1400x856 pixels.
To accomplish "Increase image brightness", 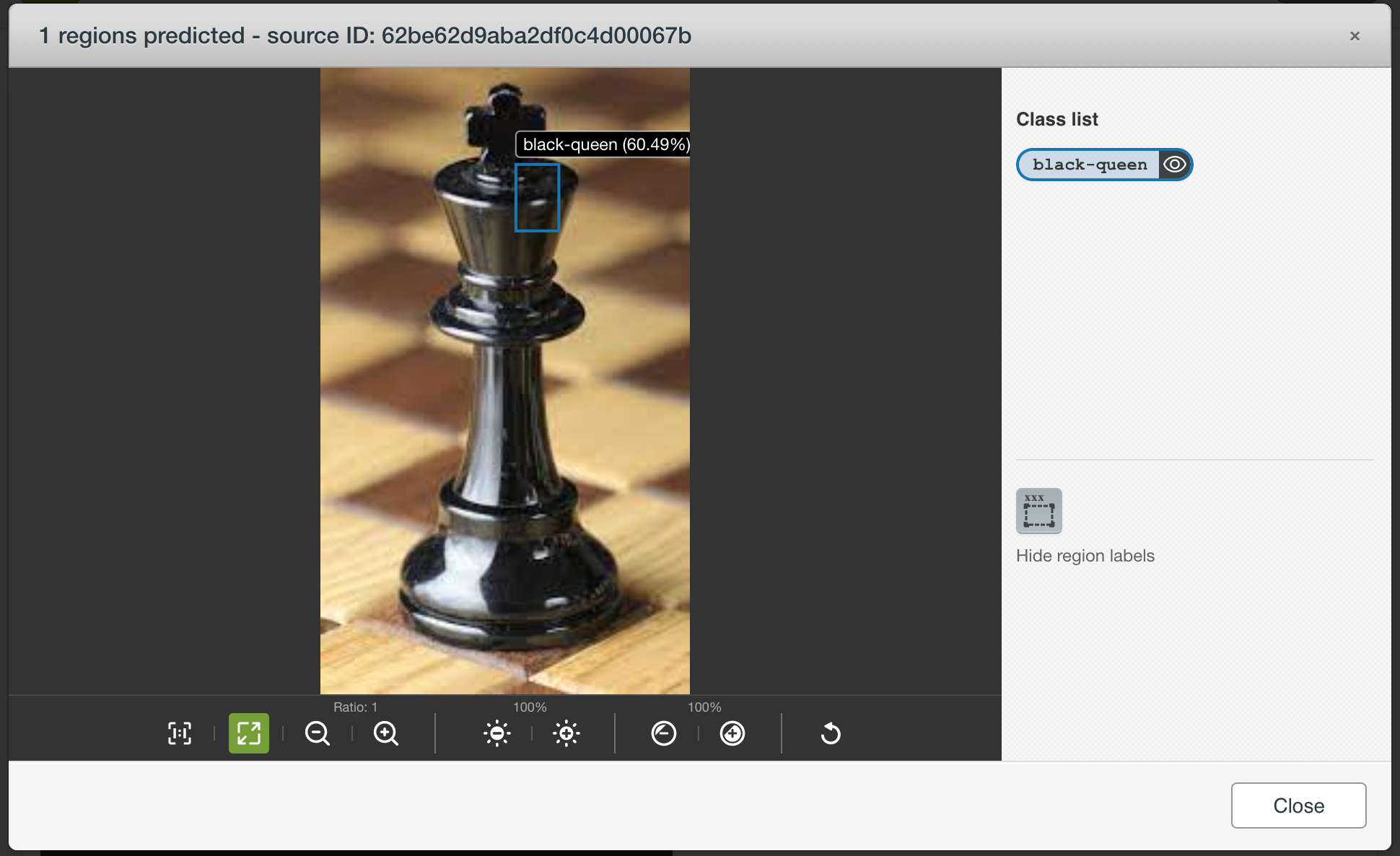I will coord(566,733).
